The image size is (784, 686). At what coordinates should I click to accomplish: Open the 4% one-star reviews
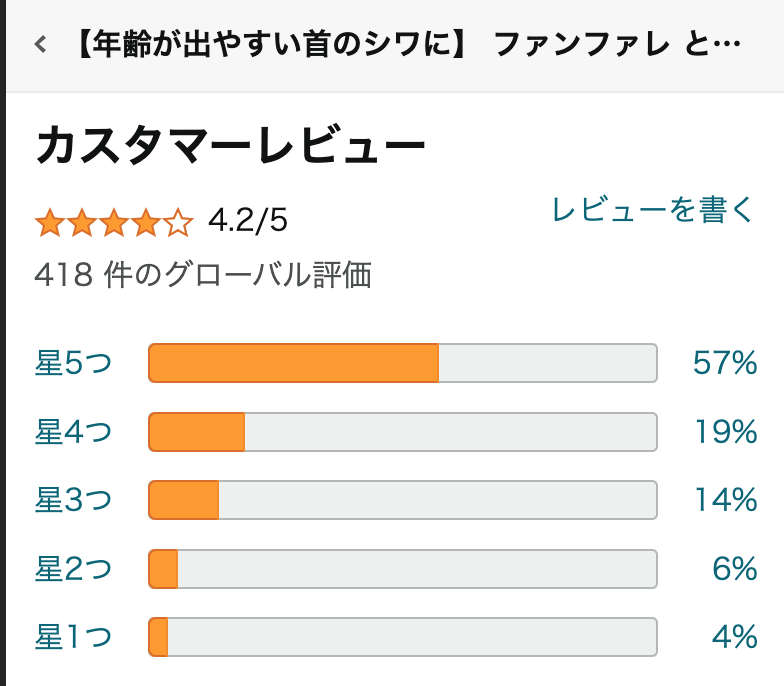coord(734,637)
